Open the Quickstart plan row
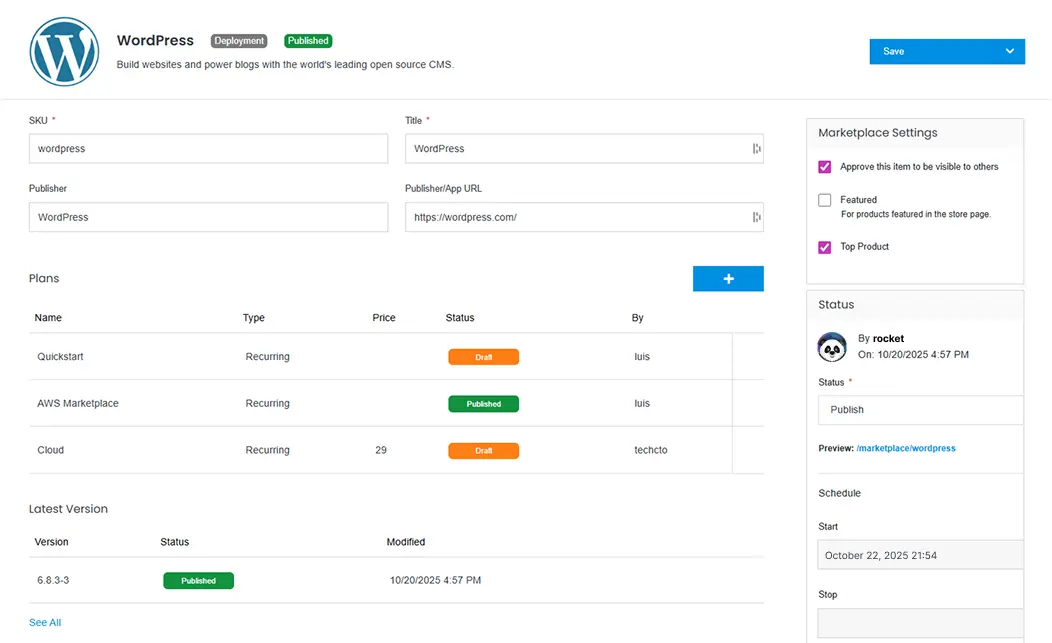 pos(396,357)
